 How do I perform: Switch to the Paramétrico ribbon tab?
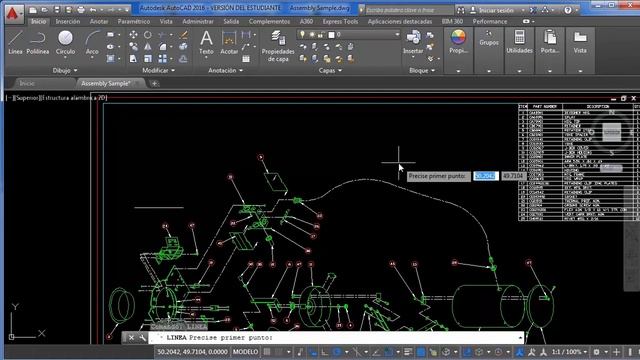(x=134, y=21)
